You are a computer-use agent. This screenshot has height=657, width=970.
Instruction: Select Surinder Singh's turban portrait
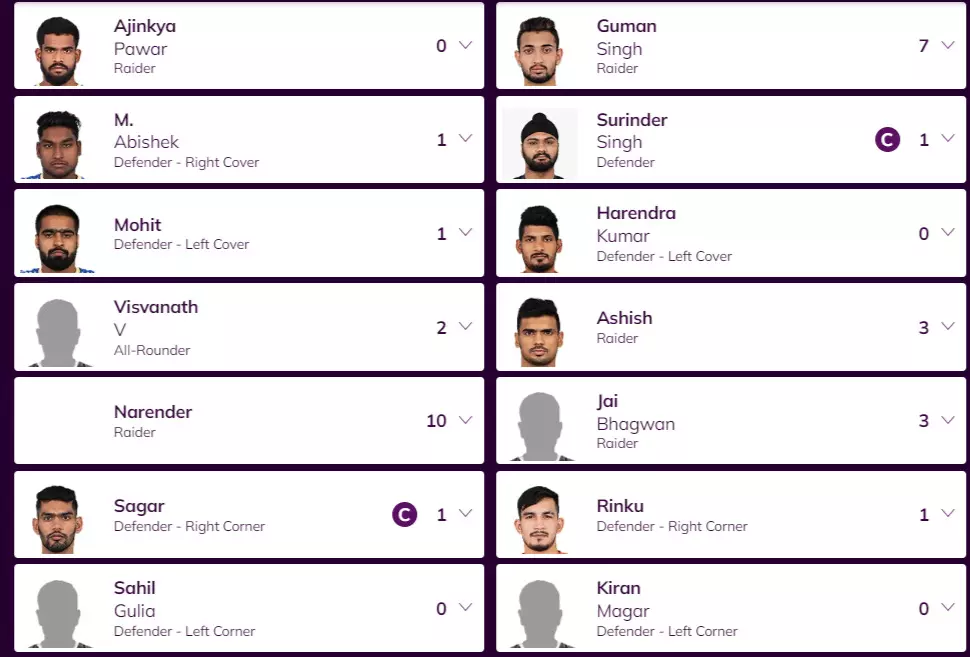pos(540,143)
